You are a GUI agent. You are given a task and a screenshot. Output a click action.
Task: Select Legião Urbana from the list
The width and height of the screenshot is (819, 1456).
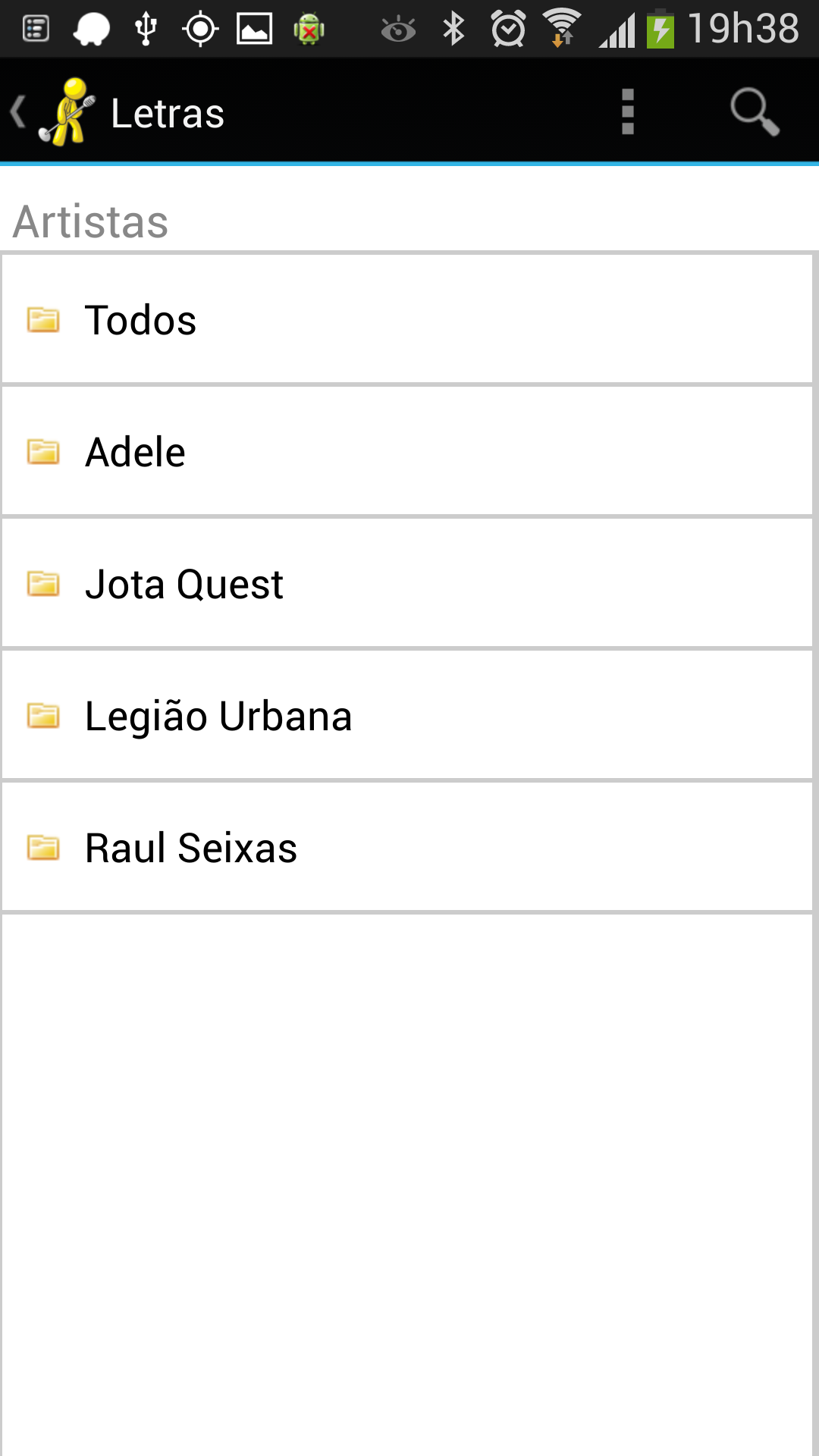[218, 716]
